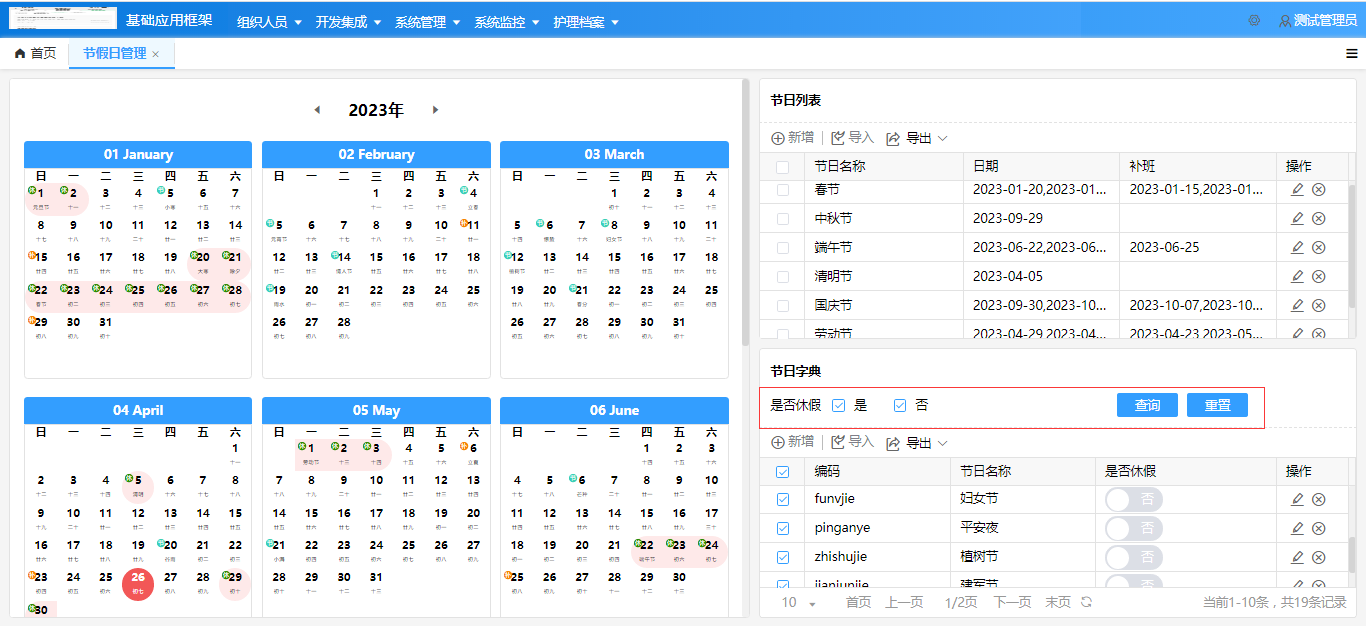Click the 查询 button
This screenshot has width=1366, height=626.
tap(1146, 404)
